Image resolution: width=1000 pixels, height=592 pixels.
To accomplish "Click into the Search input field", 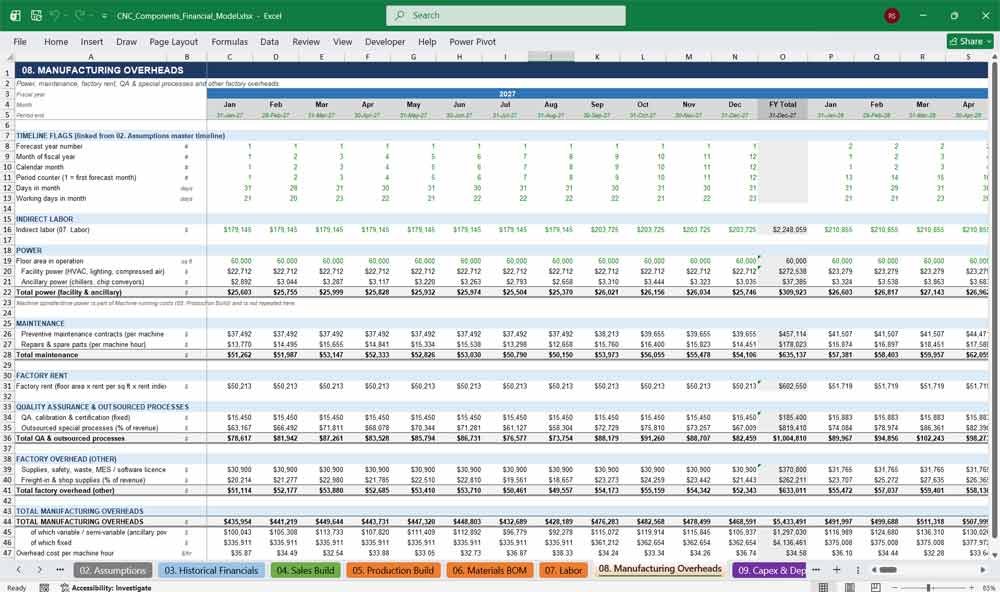I will click(x=506, y=15).
